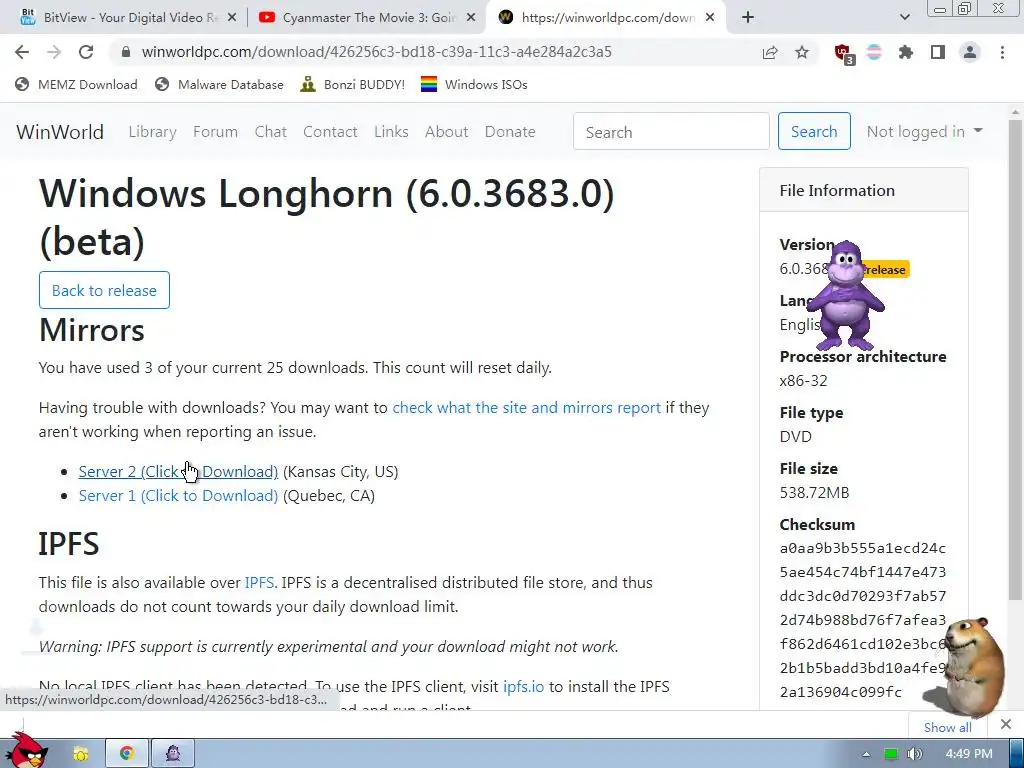
Task: Open the volume speaker icon
Action: pyautogui.click(x=914, y=754)
